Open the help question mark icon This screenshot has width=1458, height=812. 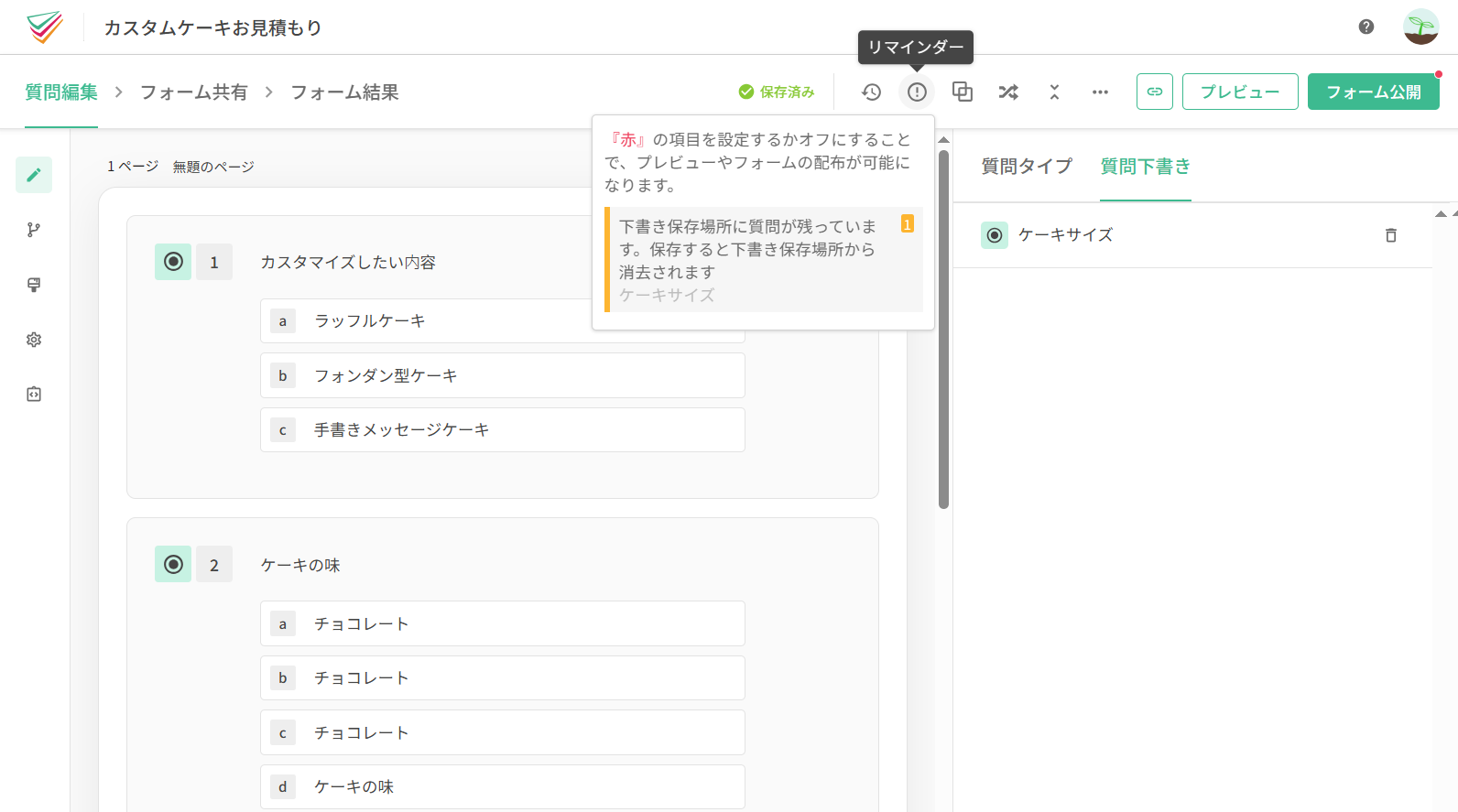click(1366, 27)
